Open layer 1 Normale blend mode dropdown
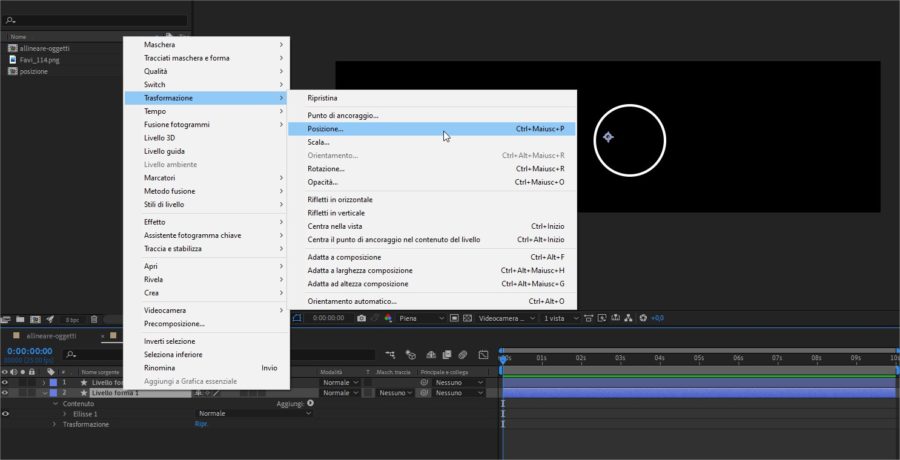This screenshot has width=900, height=460. pyautogui.click(x=339, y=382)
